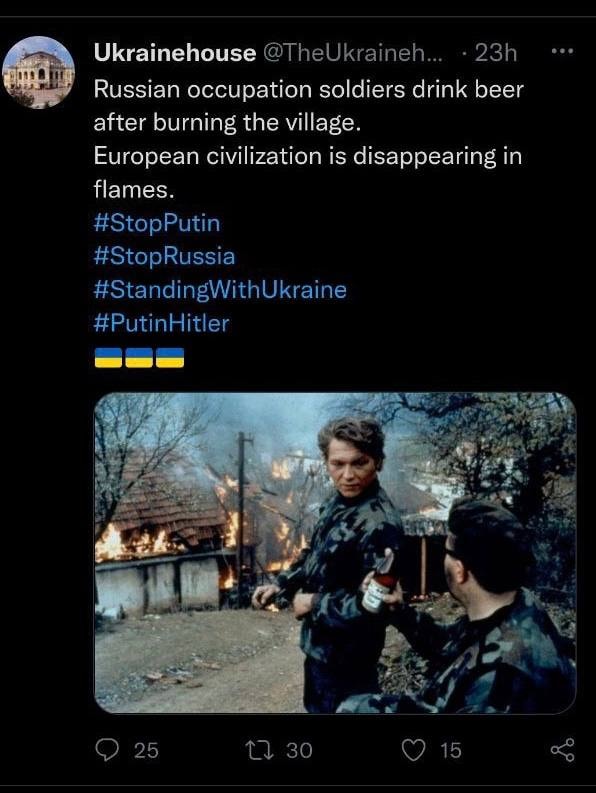Screen dimensions: 596x793
Task: Open the 23h timestamp link
Action: click(x=495, y=53)
